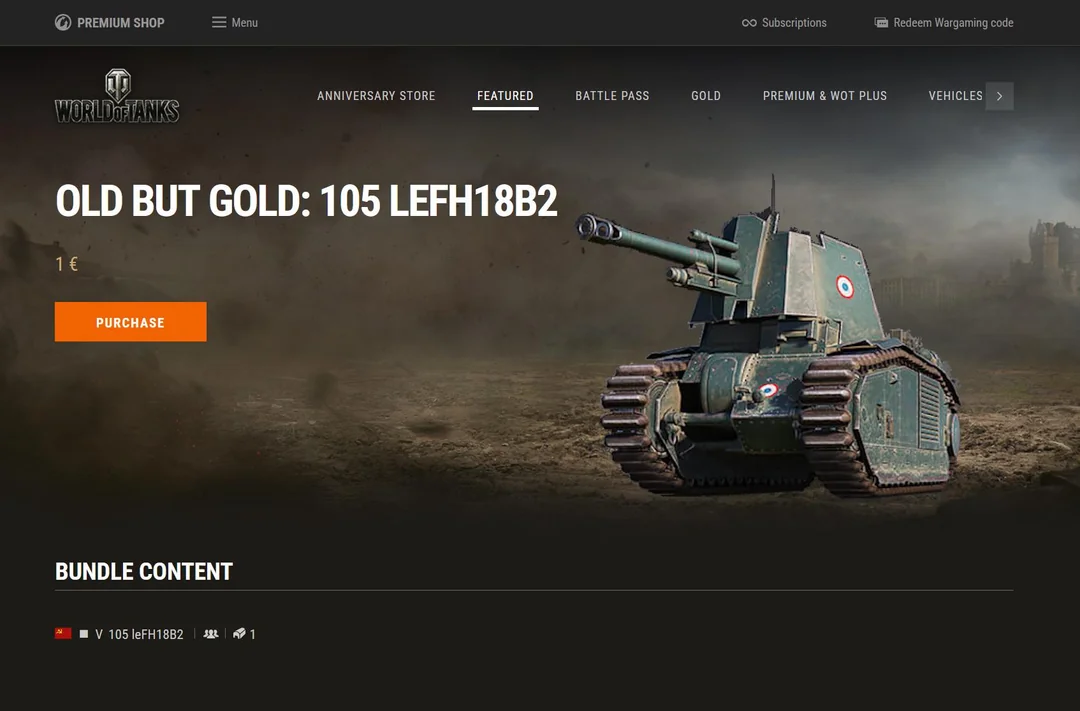Click the Redeem Wargaming code card icon
The height and width of the screenshot is (711, 1080).
tap(881, 23)
